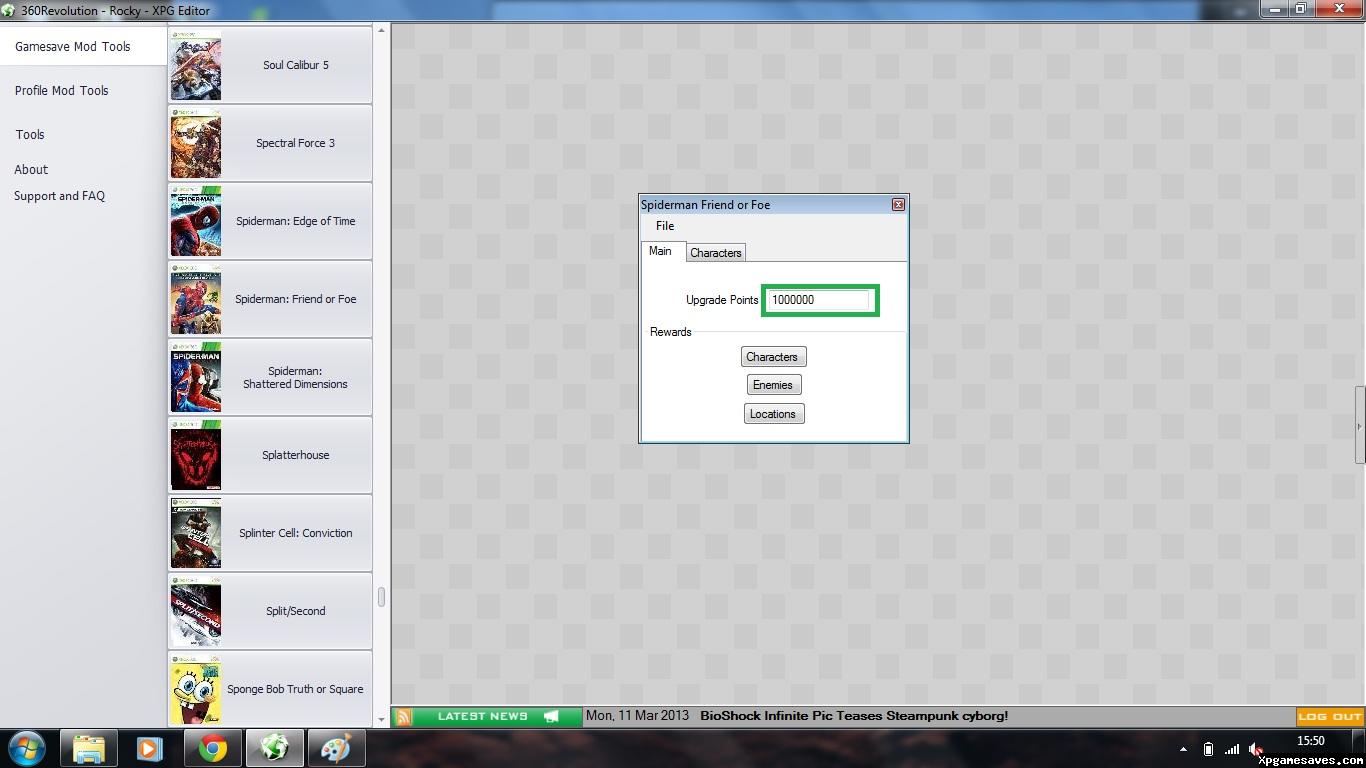Switch to the Characters tab

point(716,253)
